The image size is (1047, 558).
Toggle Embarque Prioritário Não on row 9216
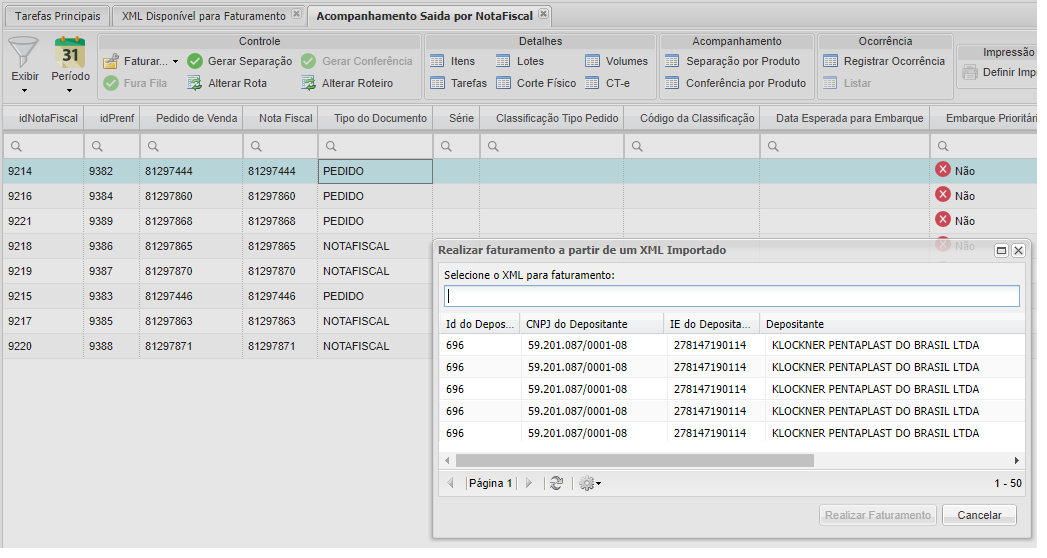tap(942, 195)
